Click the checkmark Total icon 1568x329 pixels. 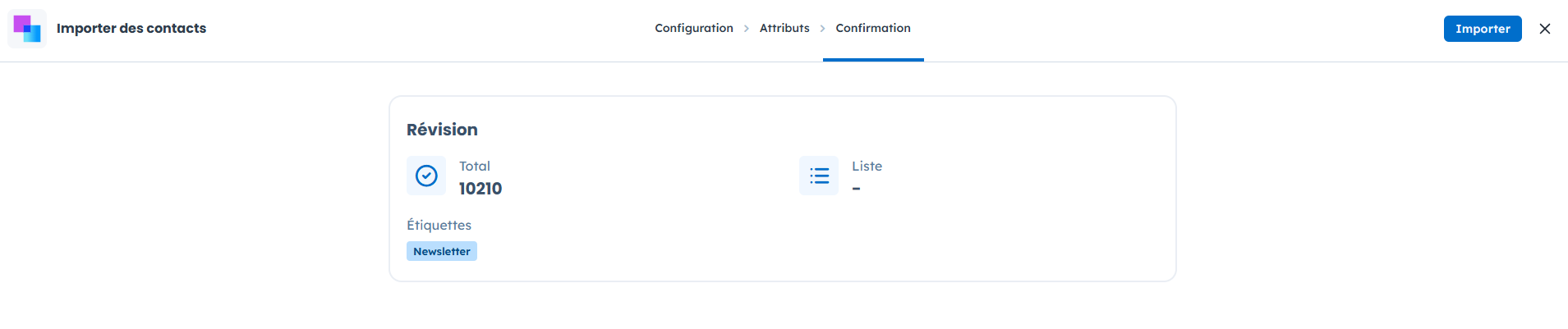click(426, 176)
